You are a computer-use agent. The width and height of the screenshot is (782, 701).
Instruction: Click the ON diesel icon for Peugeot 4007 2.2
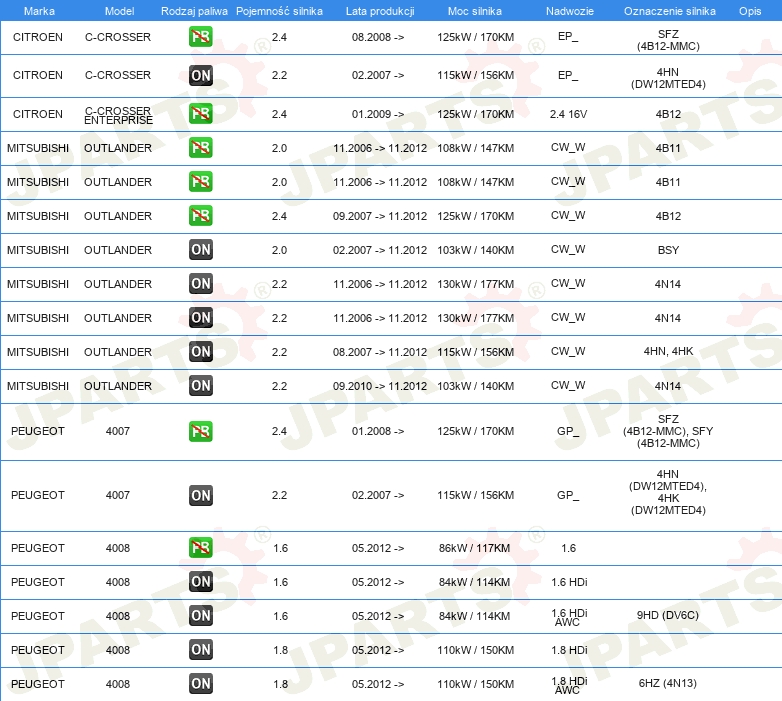(x=200, y=495)
